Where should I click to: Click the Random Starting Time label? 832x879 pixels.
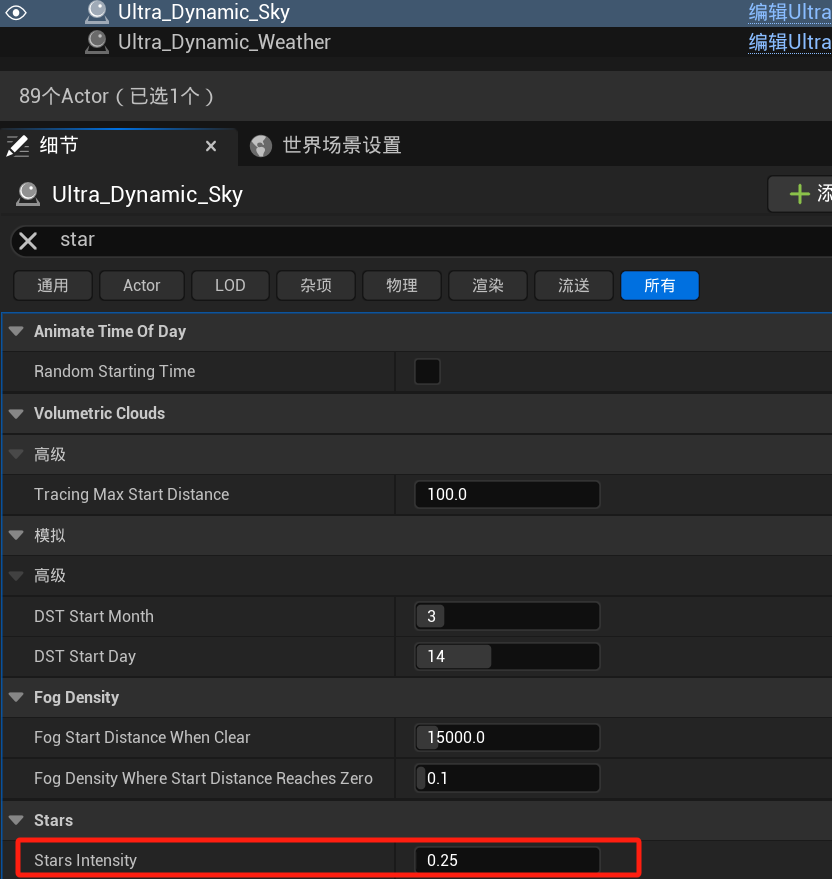click(x=114, y=372)
